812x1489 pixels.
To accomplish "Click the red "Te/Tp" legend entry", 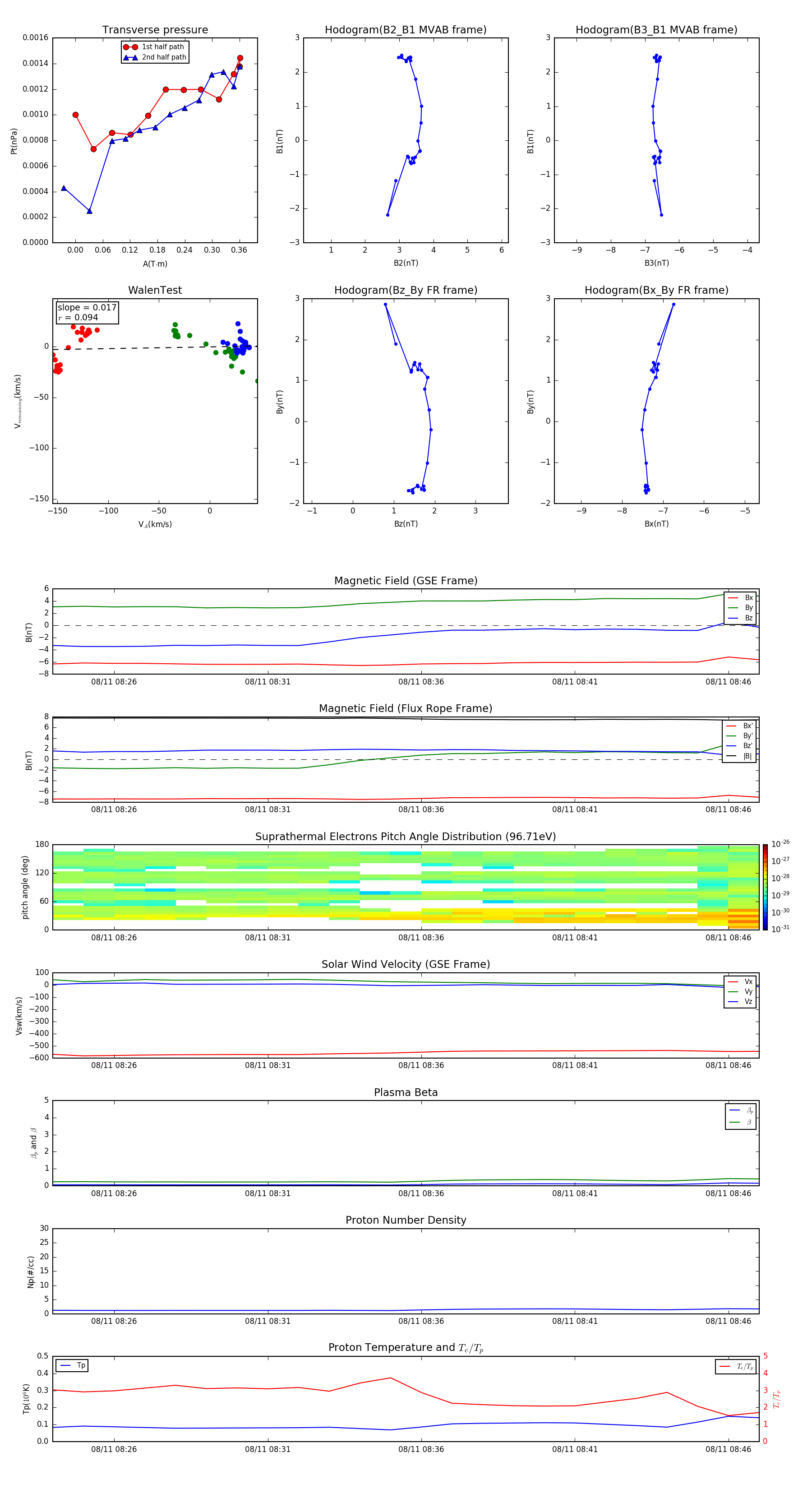I will (x=736, y=1366).
